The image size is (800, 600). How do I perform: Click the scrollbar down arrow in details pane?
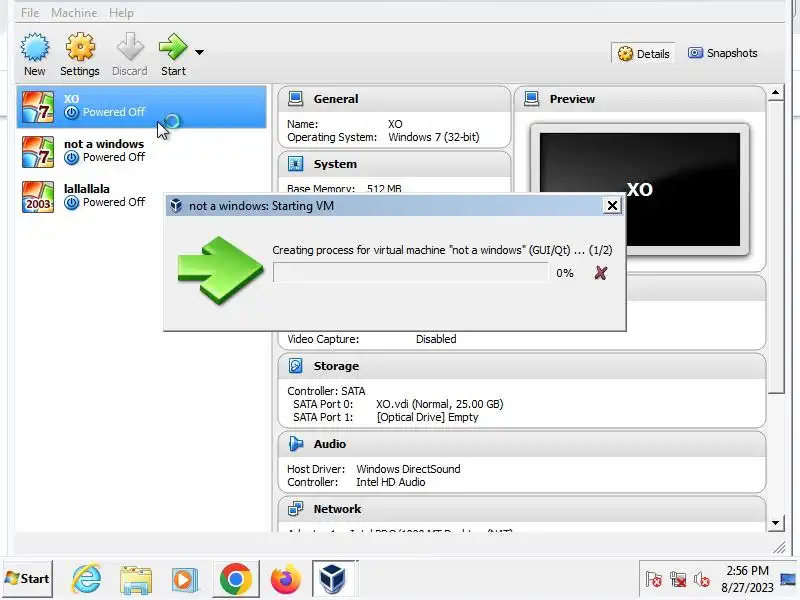point(776,523)
